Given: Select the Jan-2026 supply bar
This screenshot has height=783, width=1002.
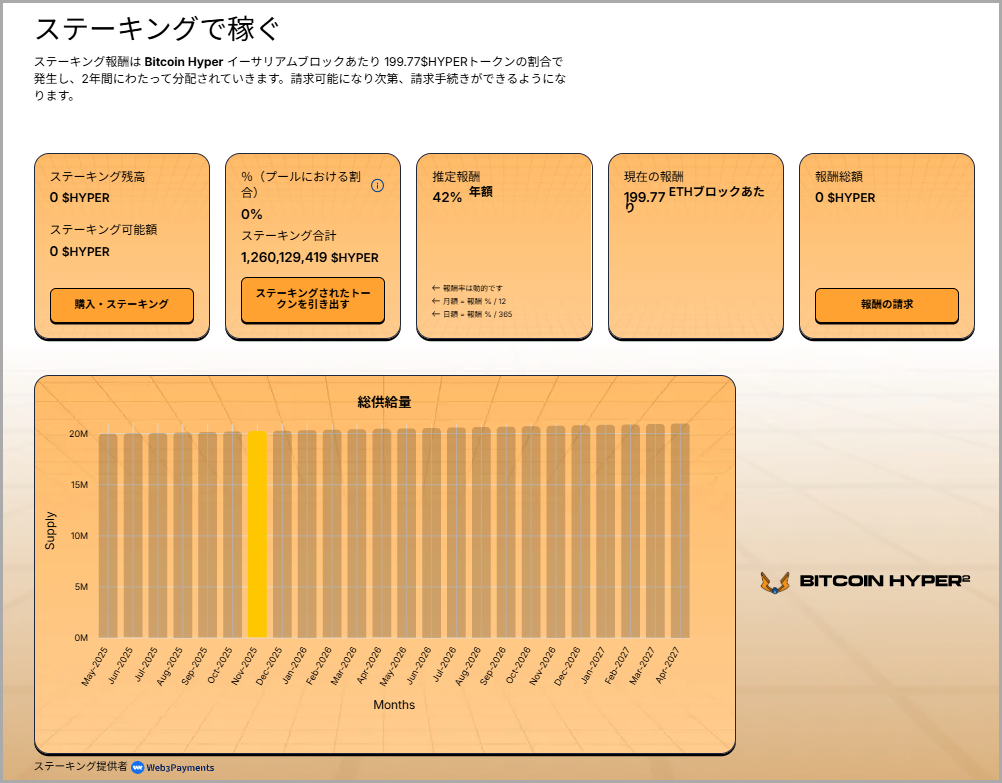Looking at the screenshot, I should tap(307, 534).
